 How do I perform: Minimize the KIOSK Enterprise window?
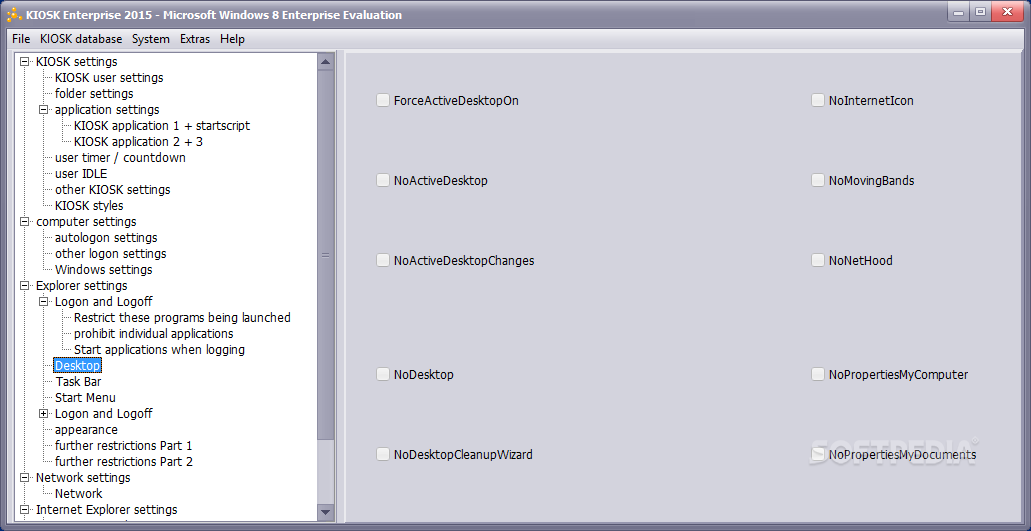959,12
